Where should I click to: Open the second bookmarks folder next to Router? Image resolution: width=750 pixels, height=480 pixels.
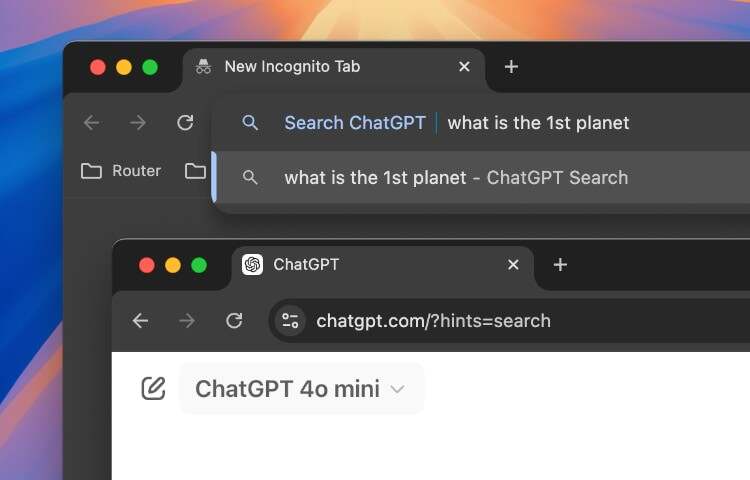[196, 171]
